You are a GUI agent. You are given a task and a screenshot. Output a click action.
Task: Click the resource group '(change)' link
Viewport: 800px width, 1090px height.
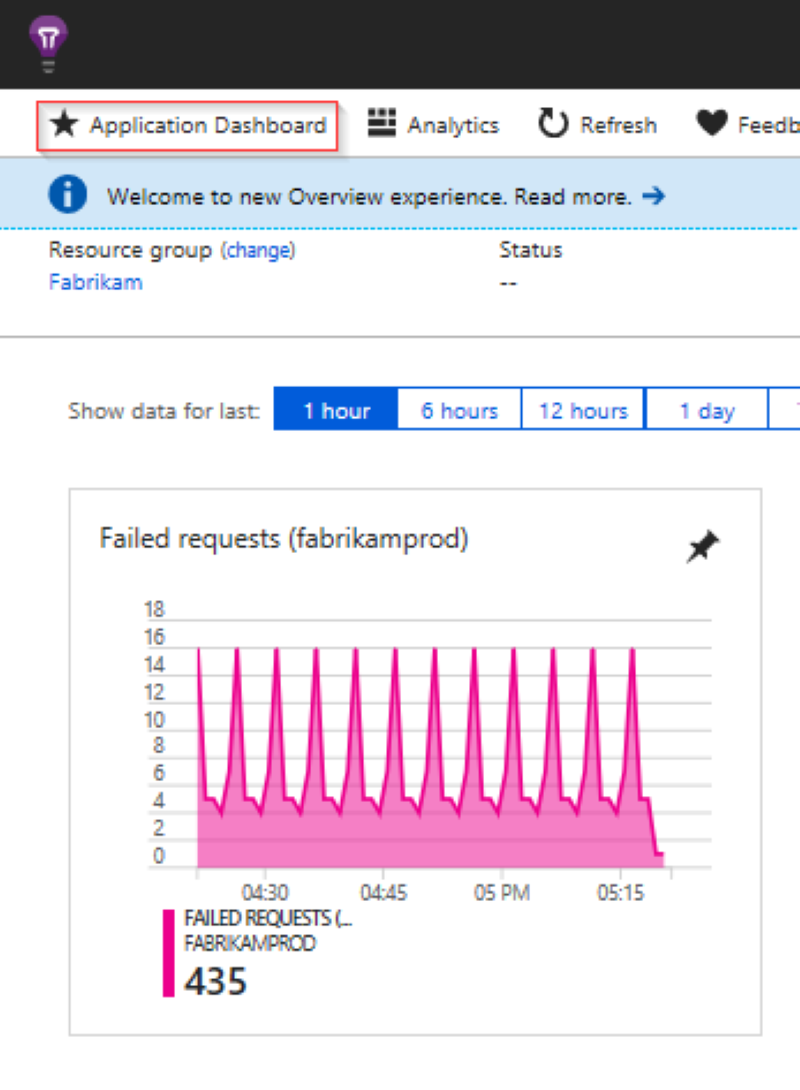click(x=258, y=250)
